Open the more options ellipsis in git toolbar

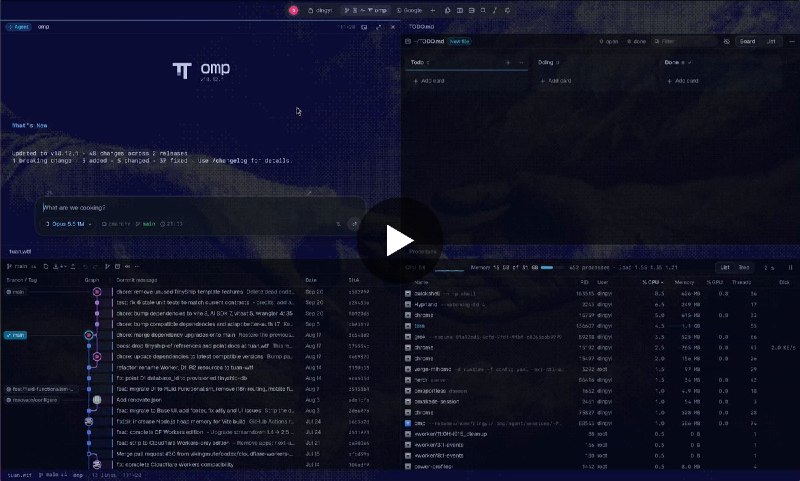[137, 266]
